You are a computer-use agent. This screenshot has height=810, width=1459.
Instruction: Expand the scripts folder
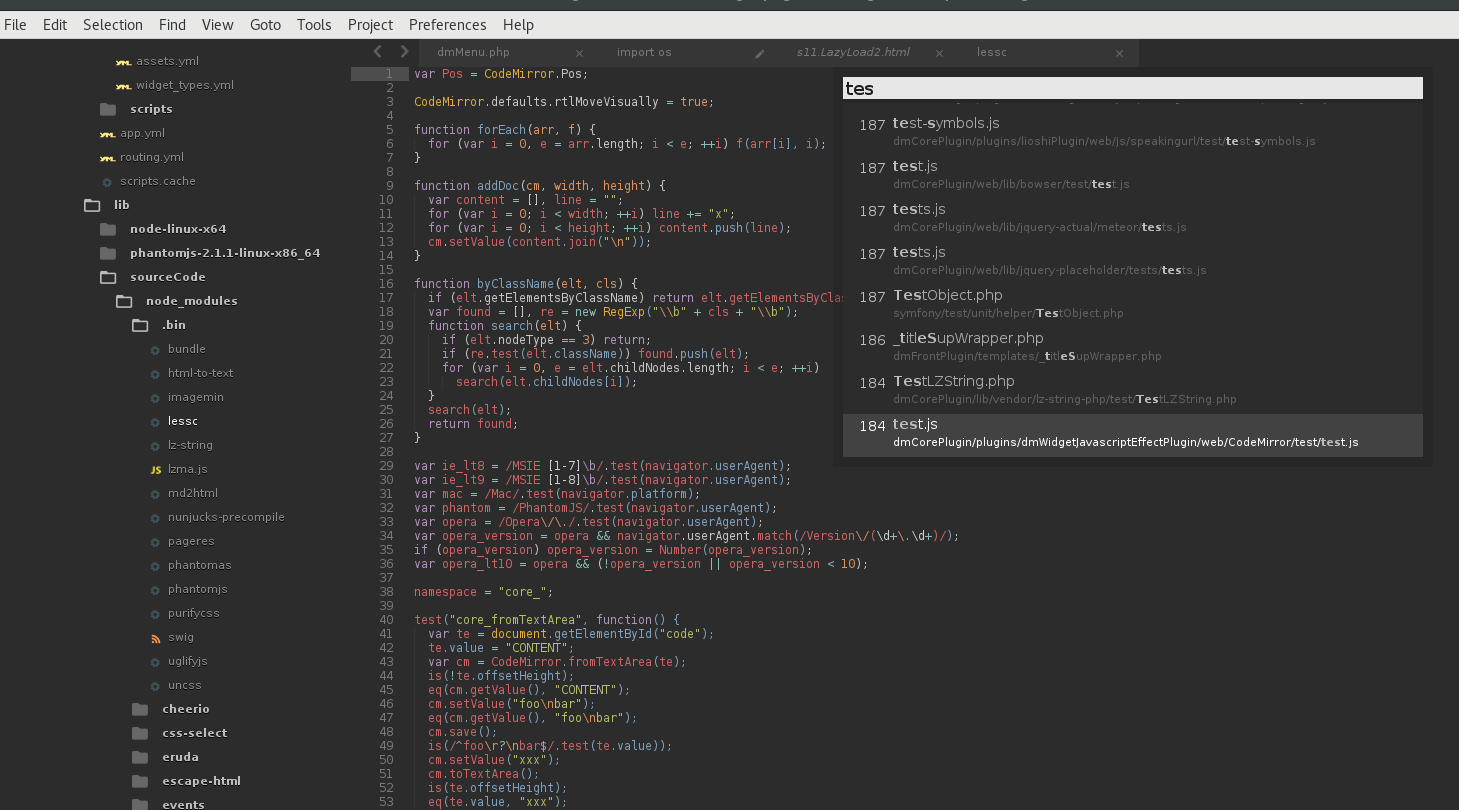click(108, 109)
